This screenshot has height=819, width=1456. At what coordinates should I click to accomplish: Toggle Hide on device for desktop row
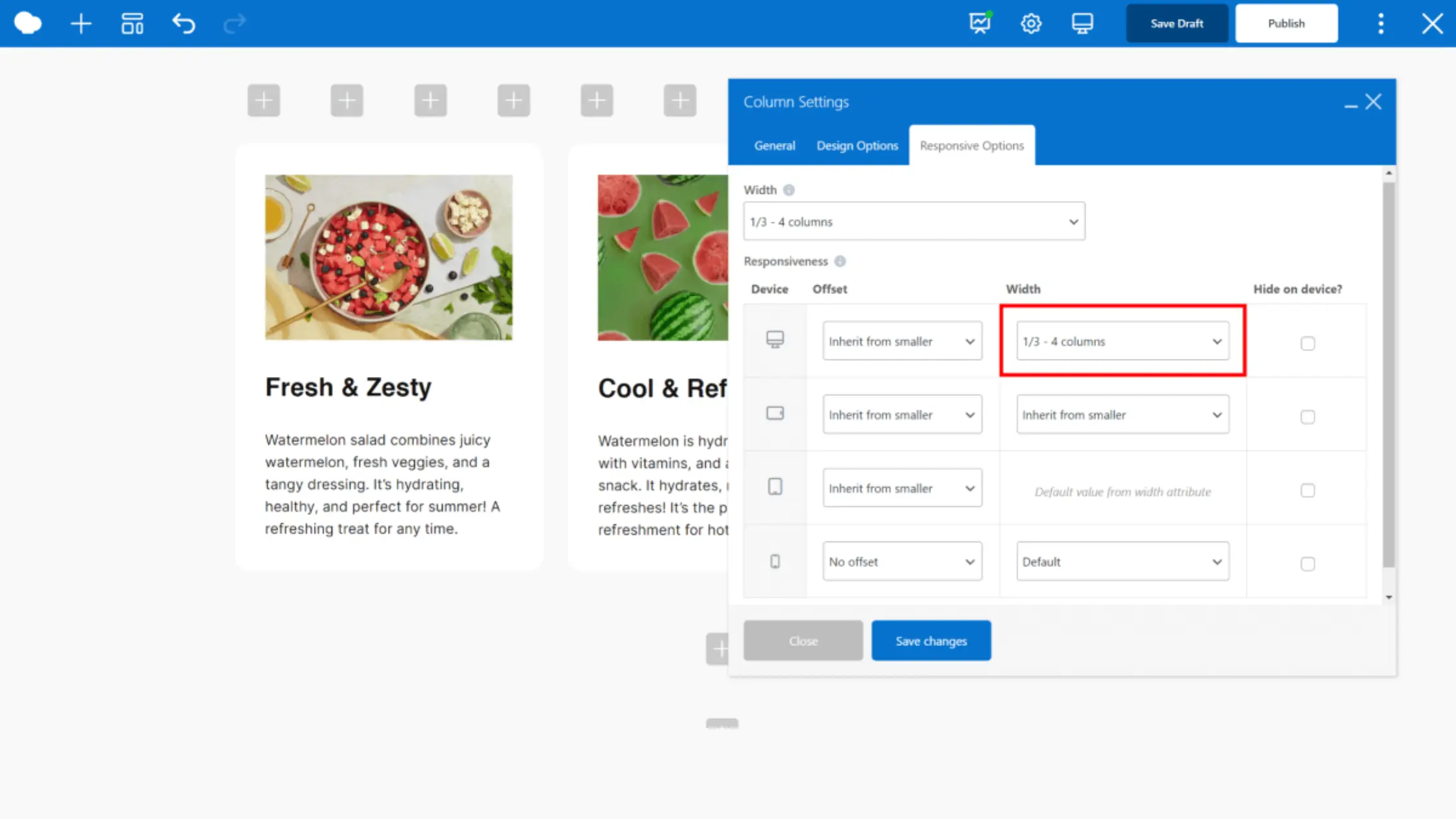(x=1308, y=343)
